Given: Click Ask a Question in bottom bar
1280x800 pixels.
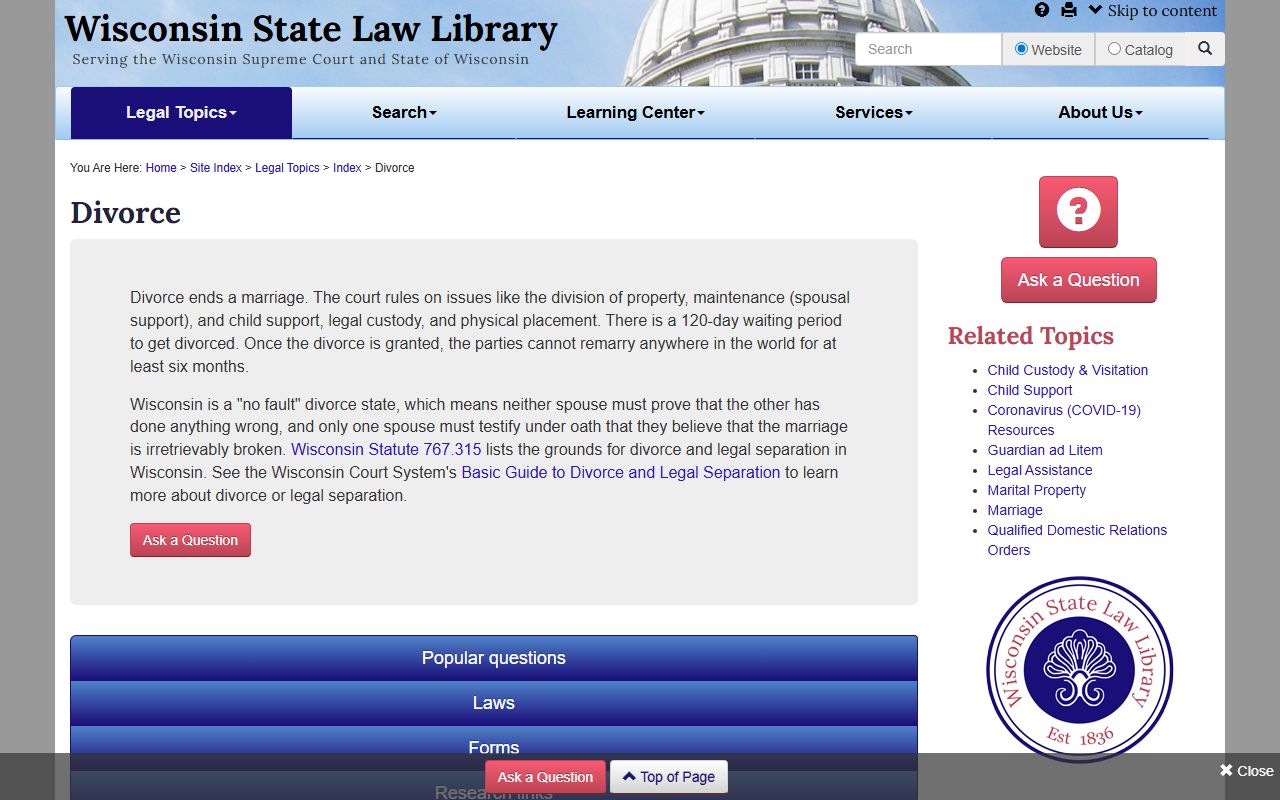Looking at the screenshot, I should [x=545, y=777].
